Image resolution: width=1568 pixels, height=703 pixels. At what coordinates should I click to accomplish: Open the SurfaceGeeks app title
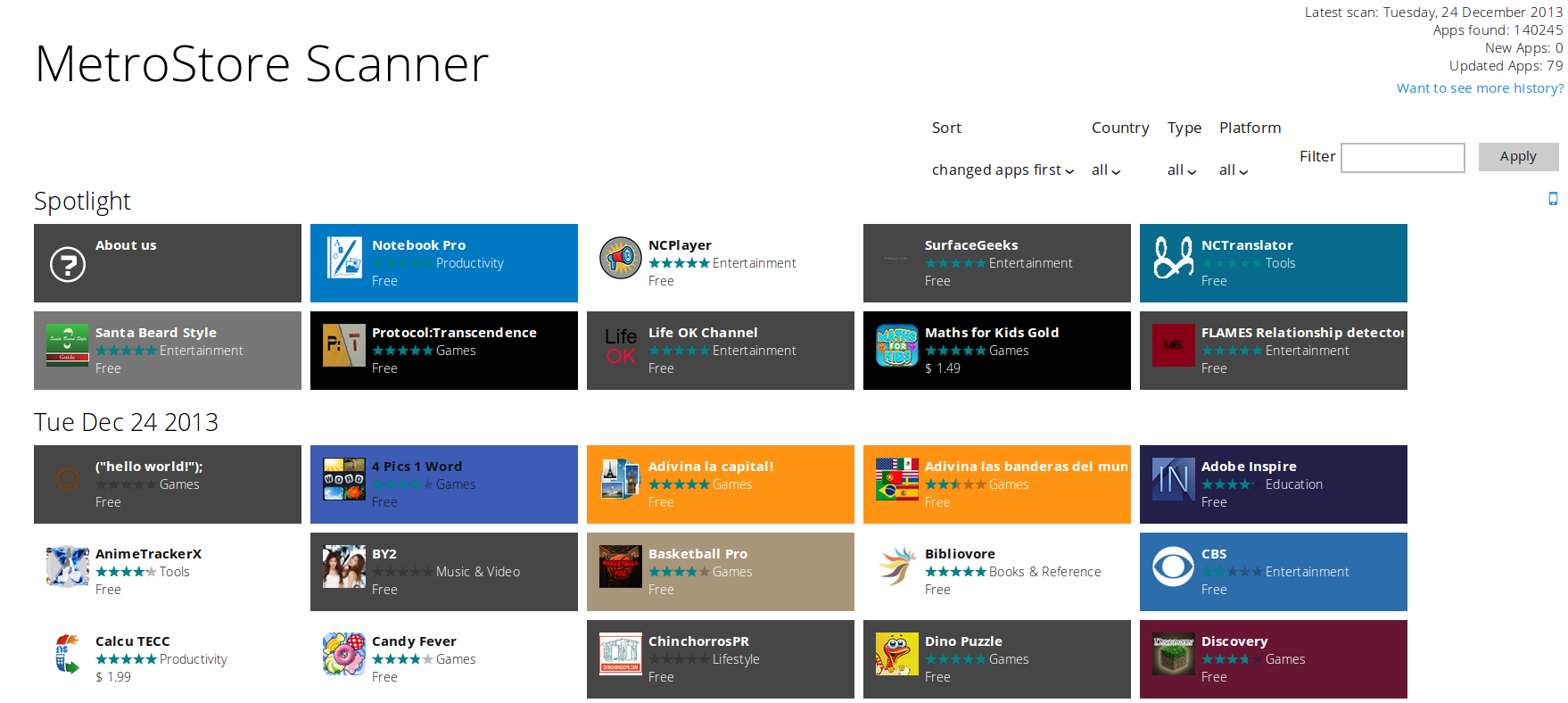971,245
